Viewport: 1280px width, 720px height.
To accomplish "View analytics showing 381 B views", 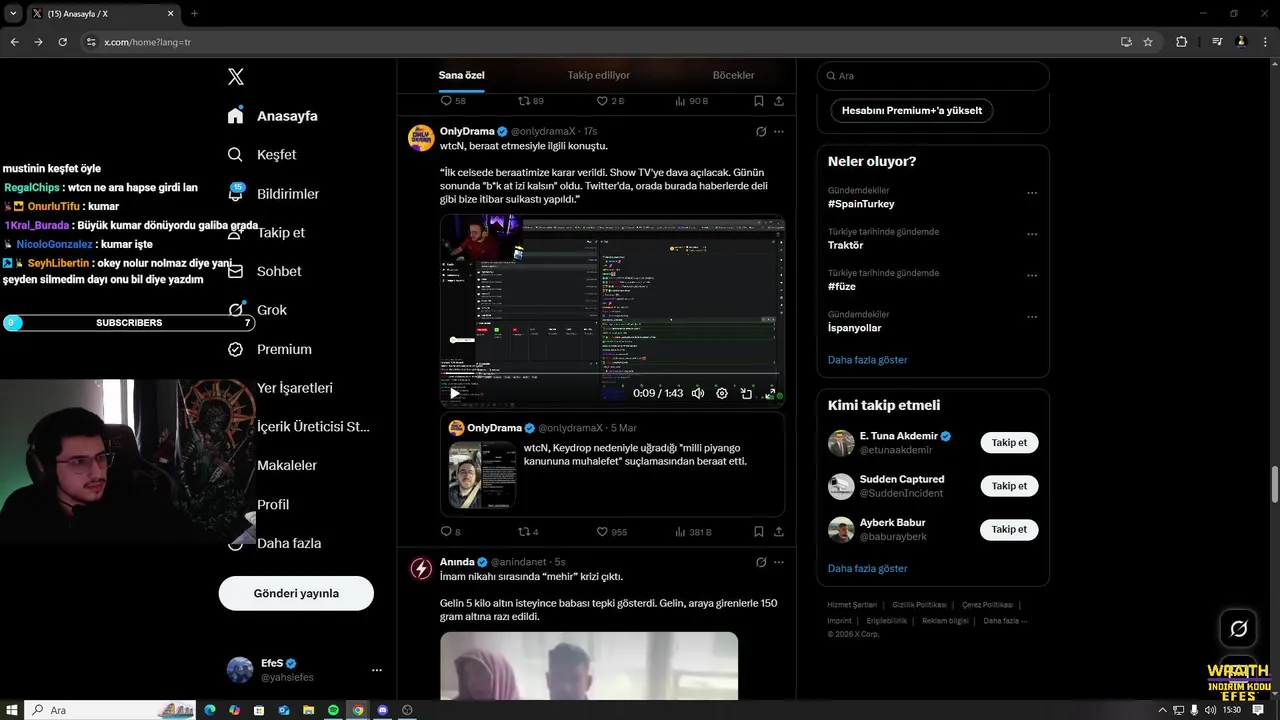I will click(693, 532).
